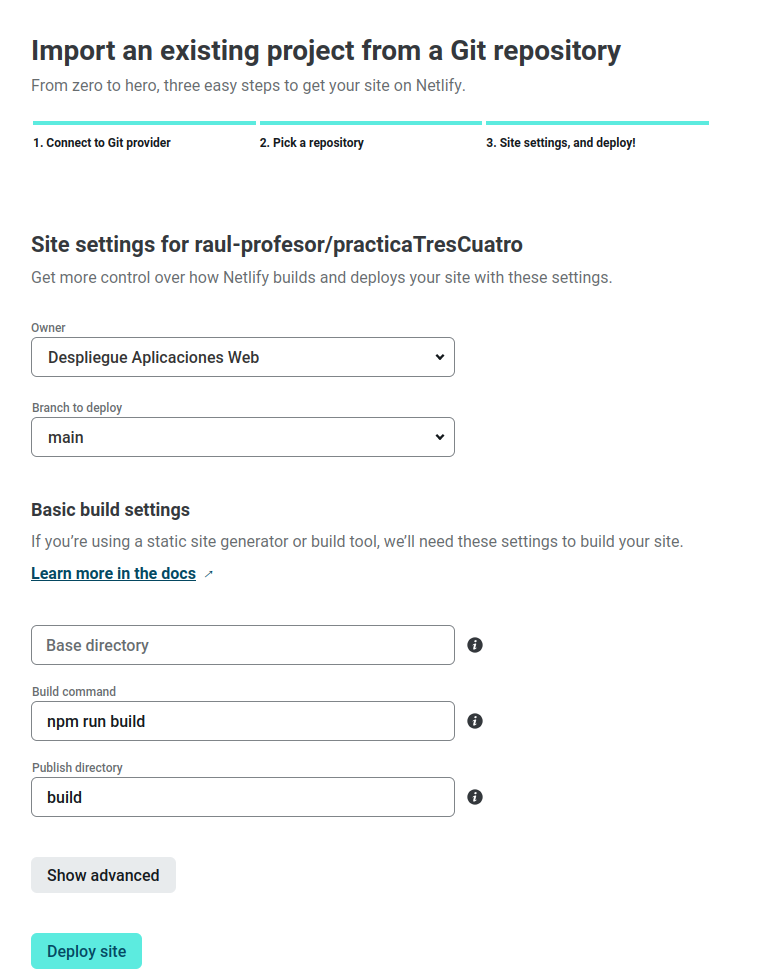Click the progress bar above Connect to Git provider

(144, 123)
